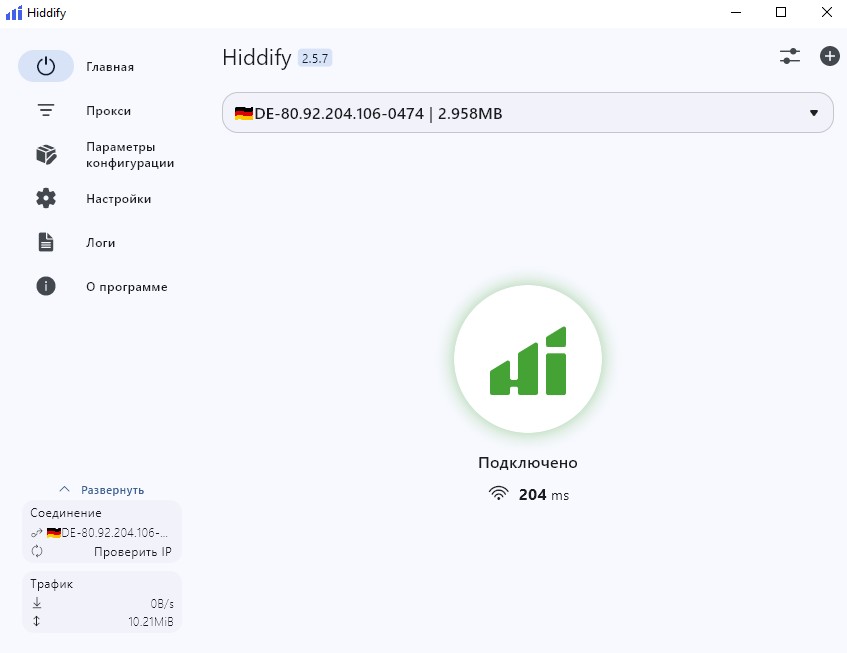
Task: Click the German flag in profile selector
Action: coord(244,113)
